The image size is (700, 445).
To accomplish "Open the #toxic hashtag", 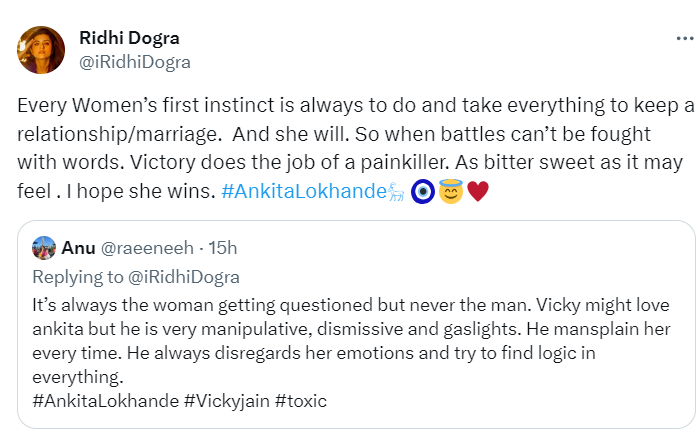I will (x=299, y=400).
